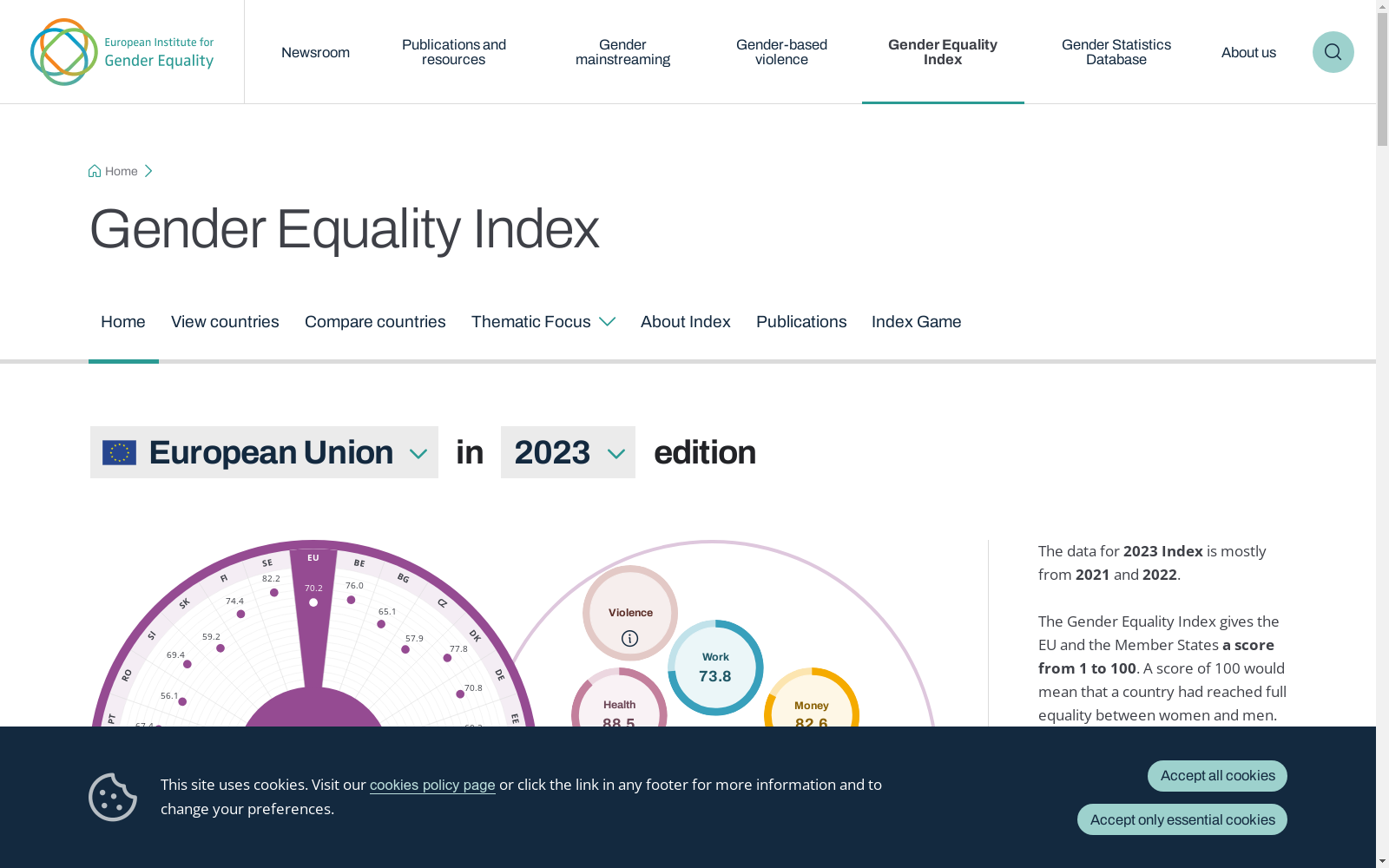Open the Publications tab under the Index heading
Image resolution: width=1389 pixels, height=868 pixels.
coord(801,322)
